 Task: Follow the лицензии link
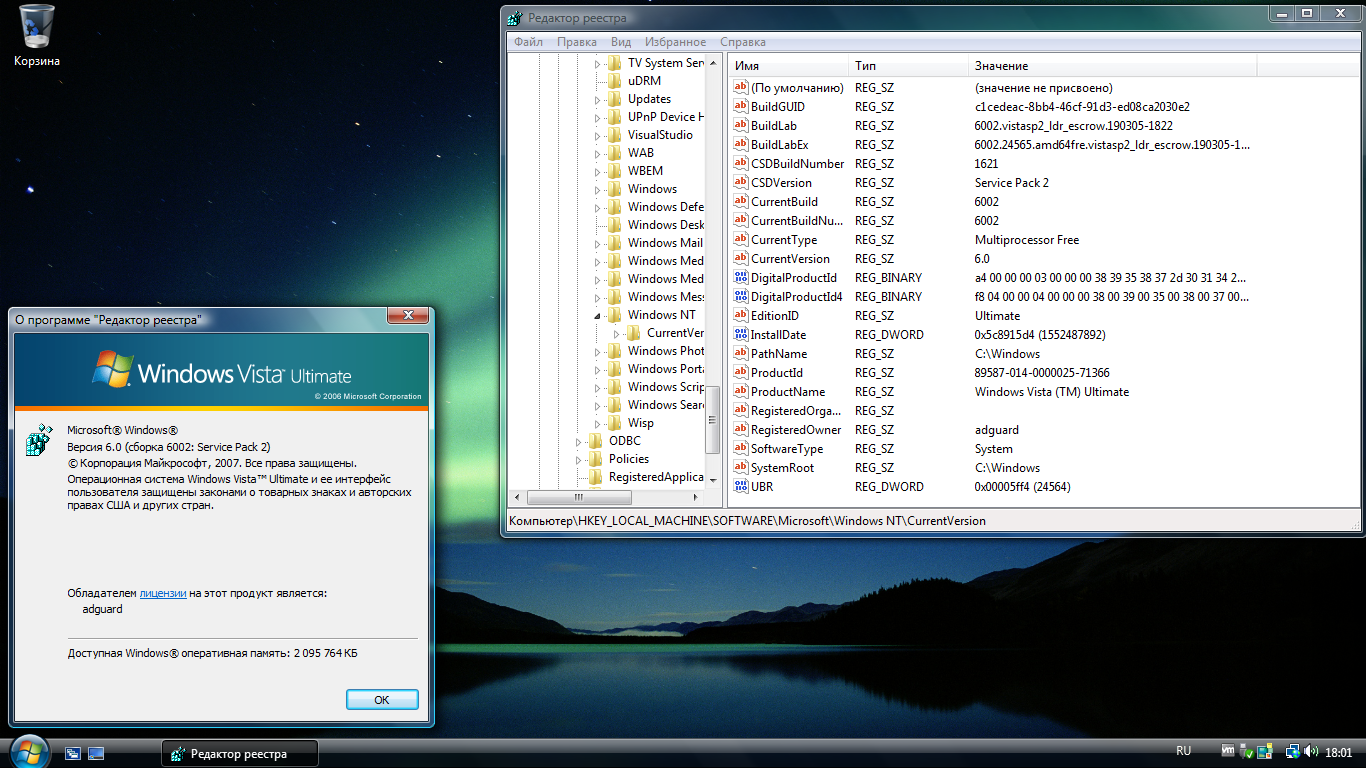click(163, 593)
